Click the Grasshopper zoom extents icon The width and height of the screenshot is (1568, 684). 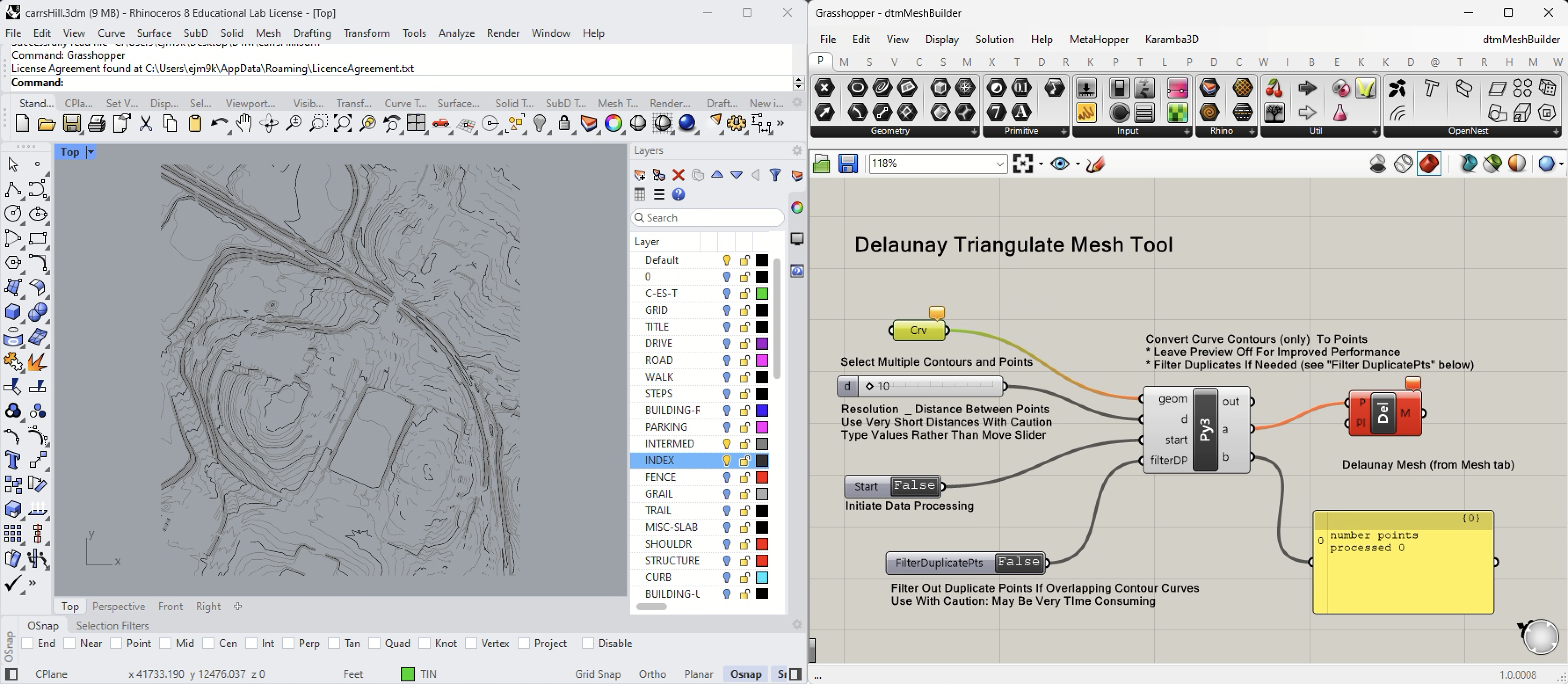(1023, 163)
